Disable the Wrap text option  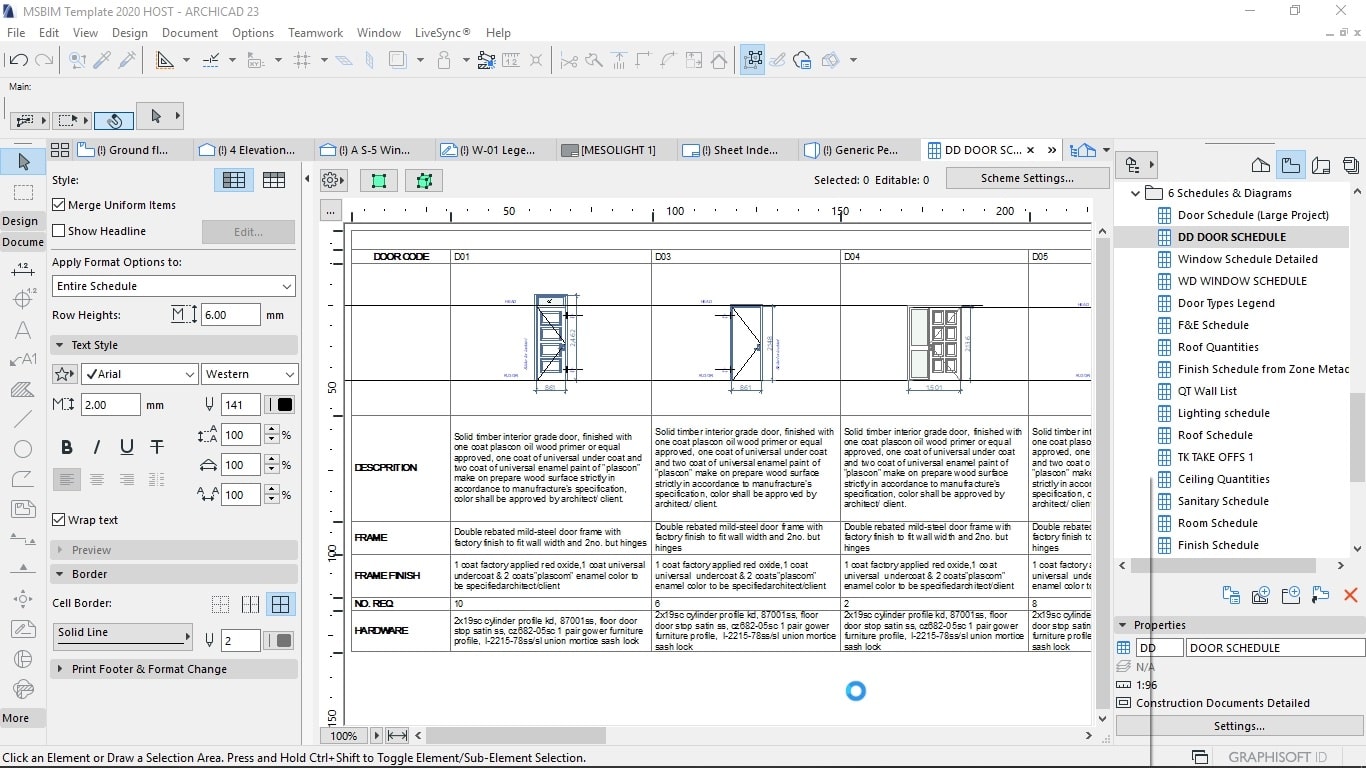pos(57,518)
